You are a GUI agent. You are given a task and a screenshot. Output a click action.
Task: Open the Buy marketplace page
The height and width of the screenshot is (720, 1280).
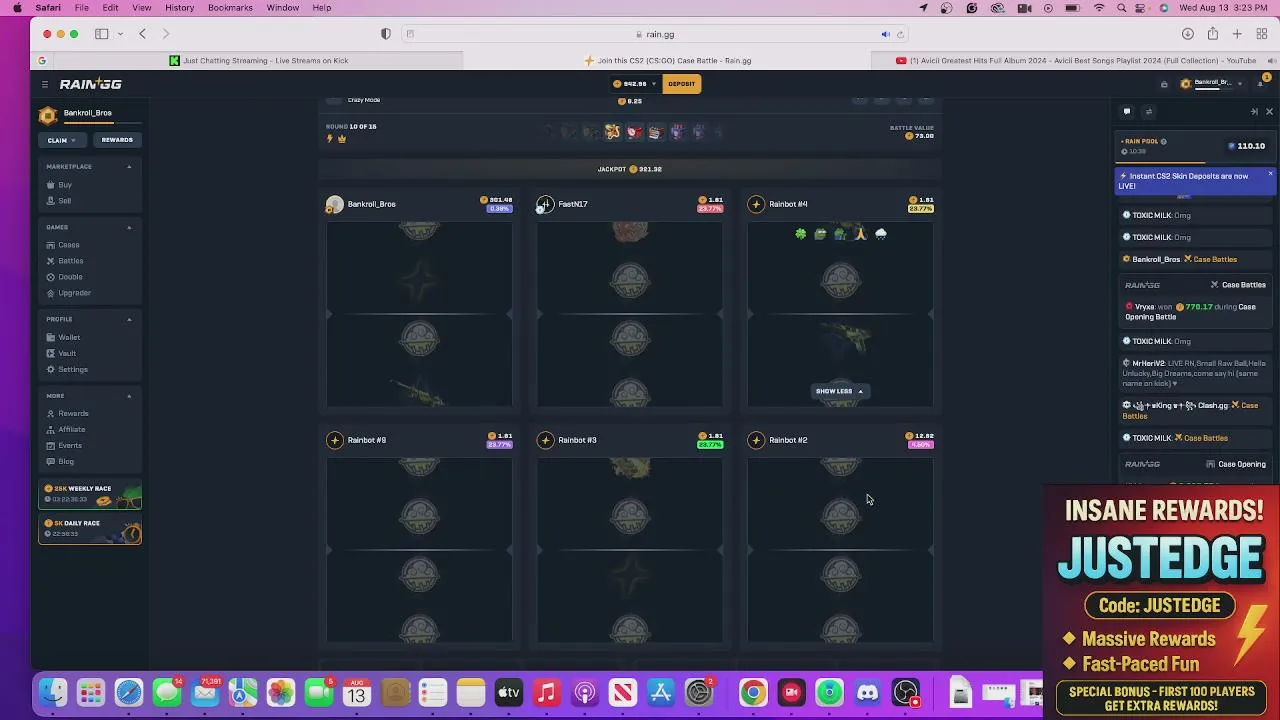(65, 185)
